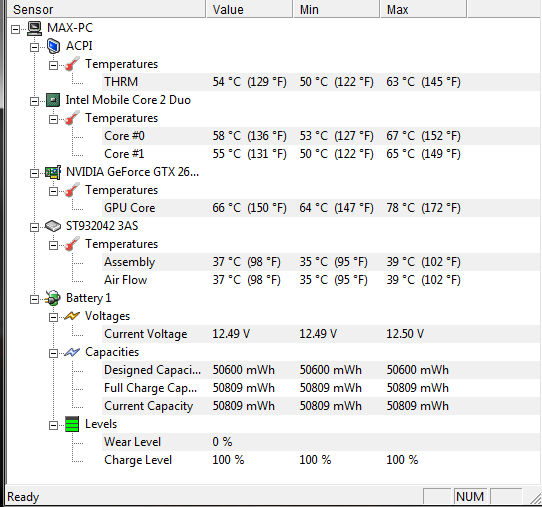
Task: Click the thermometer icon under Intel Mobile Core 2 Duo
Action: [x=72, y=118]
